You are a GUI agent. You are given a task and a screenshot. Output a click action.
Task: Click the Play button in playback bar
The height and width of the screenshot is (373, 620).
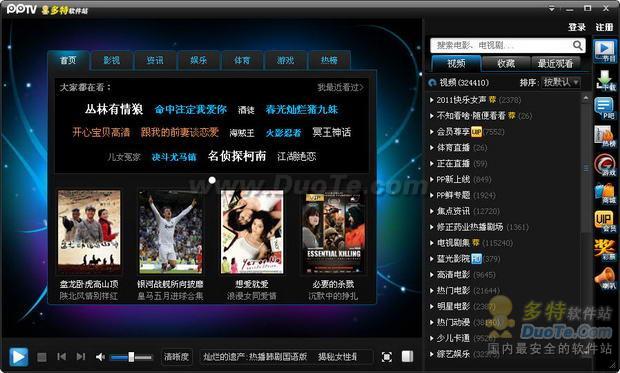[x=19, y=357]
